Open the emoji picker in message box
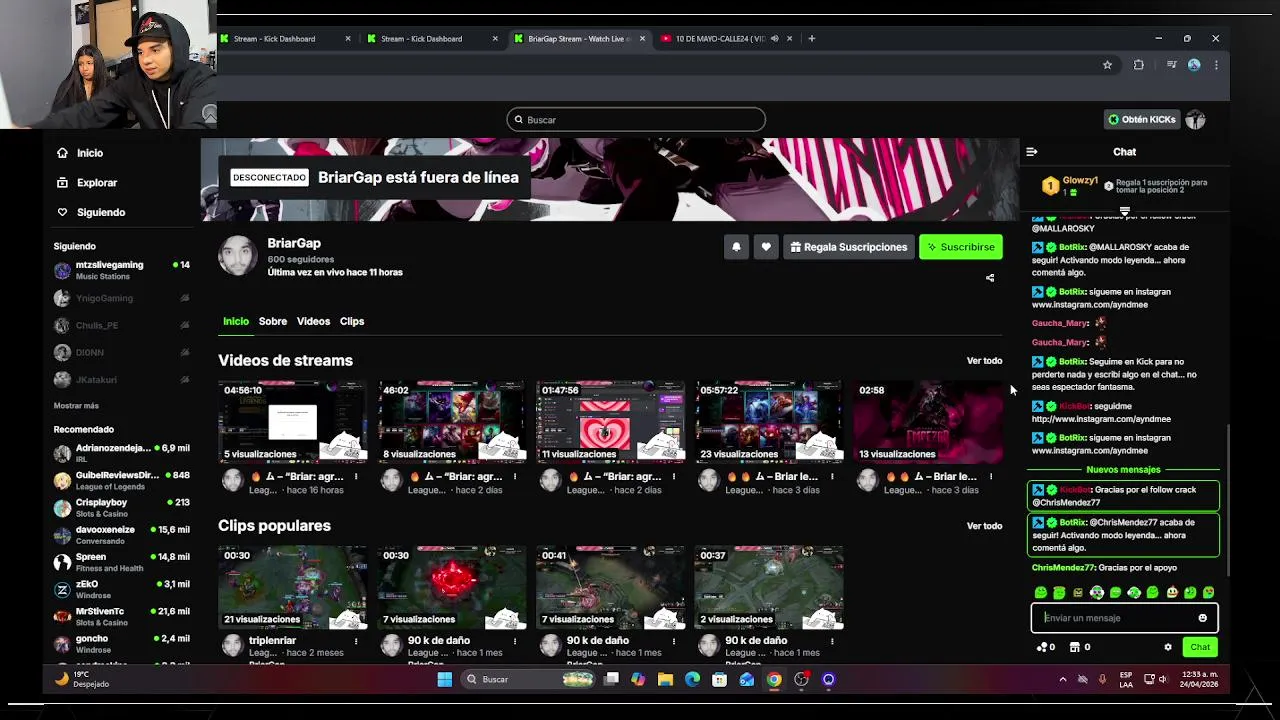The width and height of the screenshot is (1280, 720). [1203, 618]
